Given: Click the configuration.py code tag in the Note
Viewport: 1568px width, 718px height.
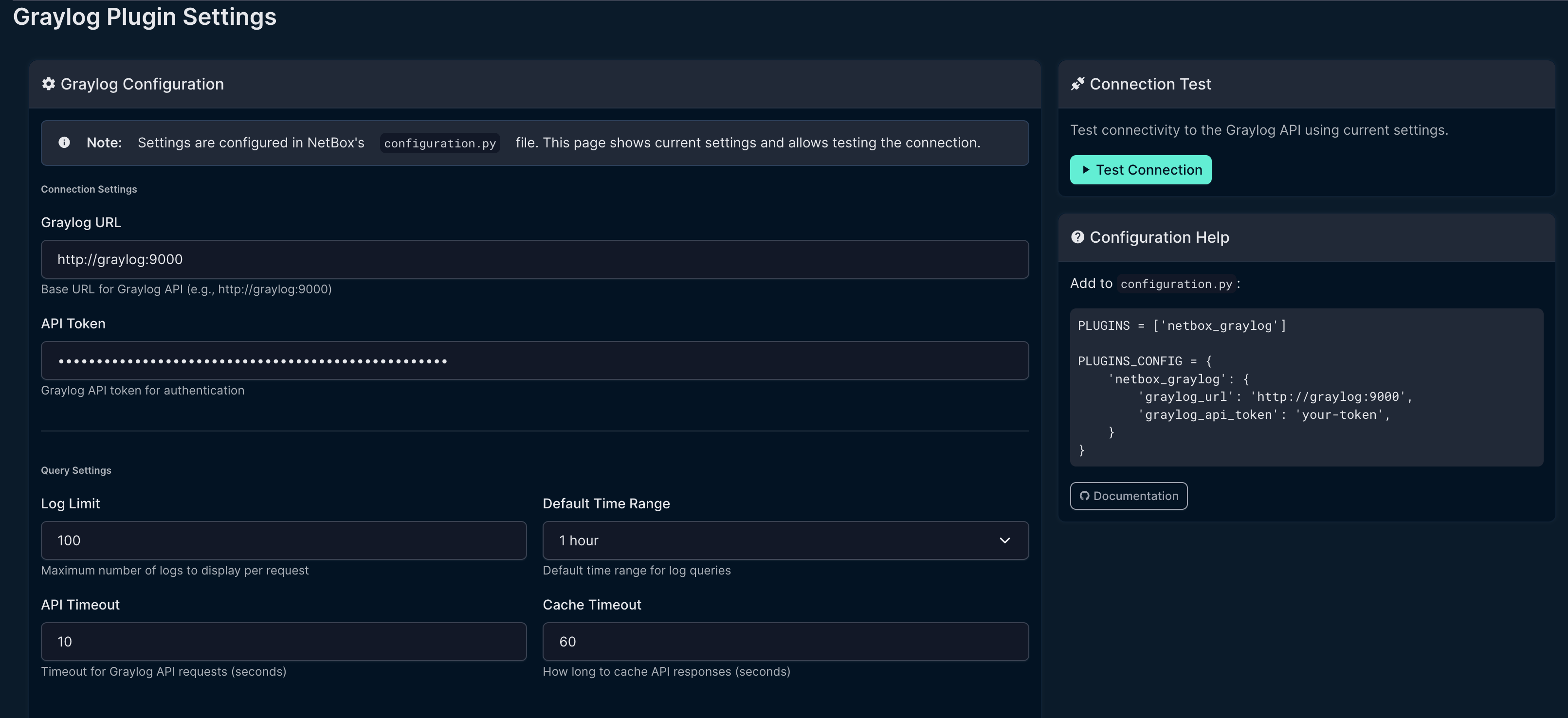Looking at the screenshot, I should (440, 143).
